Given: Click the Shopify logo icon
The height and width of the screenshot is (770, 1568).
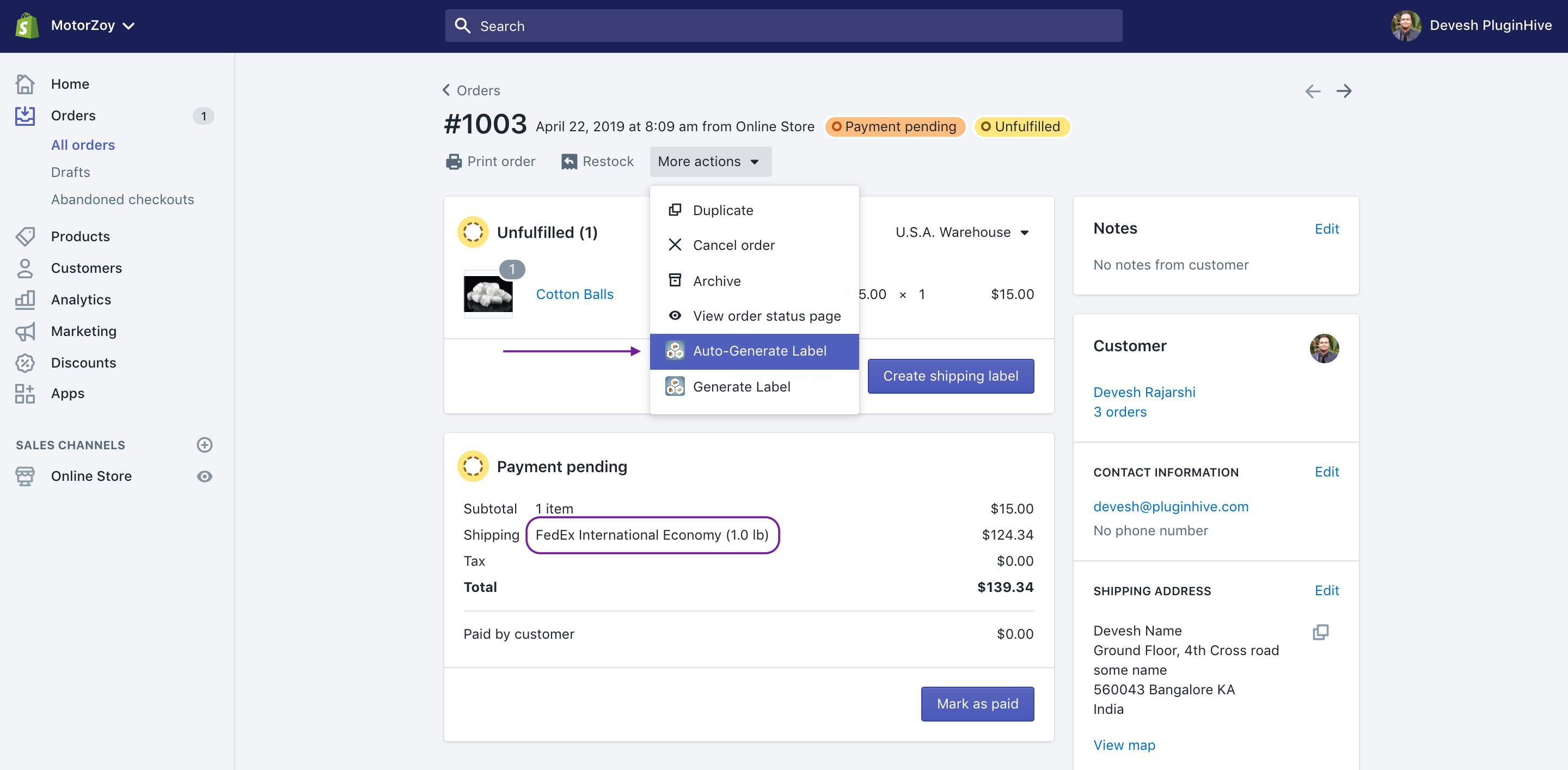Looking at the screenshot, I should tap(27, 26).
